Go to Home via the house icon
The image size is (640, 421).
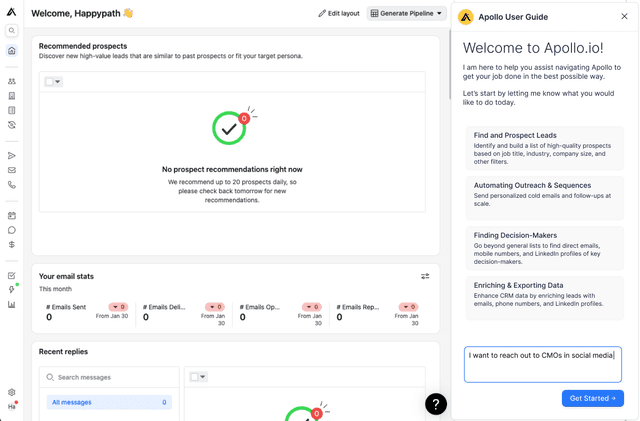click(x=11, y=51)
